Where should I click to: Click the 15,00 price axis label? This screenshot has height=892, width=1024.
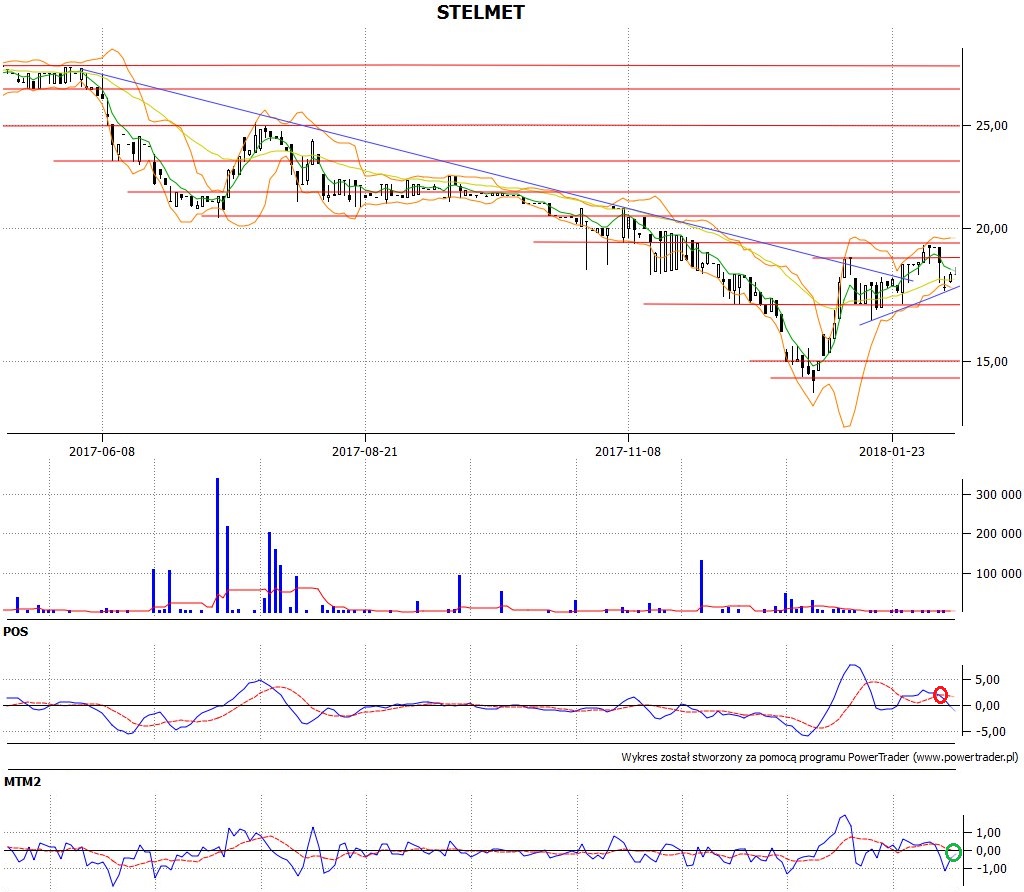(991, 362)
